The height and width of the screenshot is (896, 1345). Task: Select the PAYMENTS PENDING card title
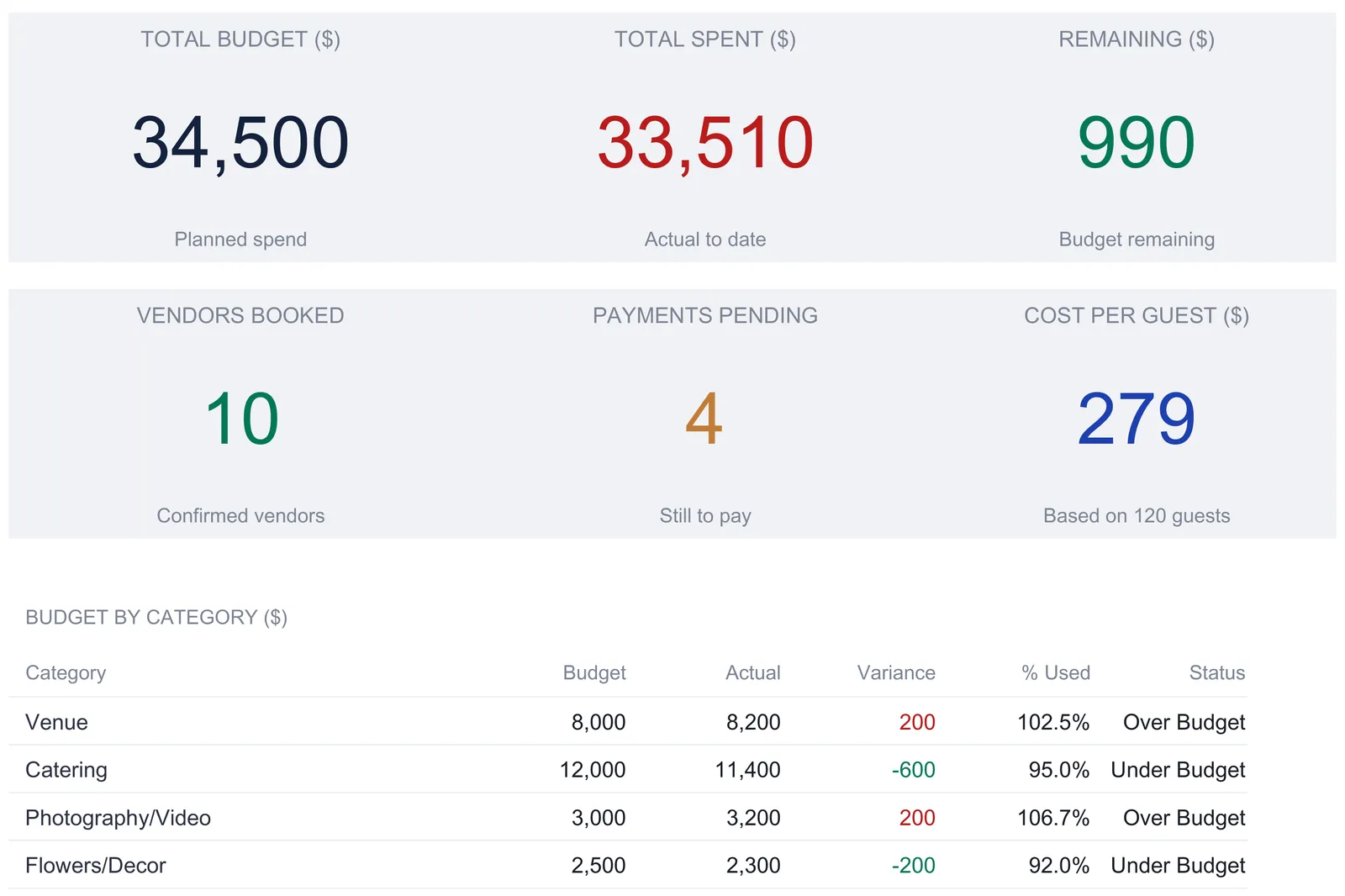[x=705, y=315]
